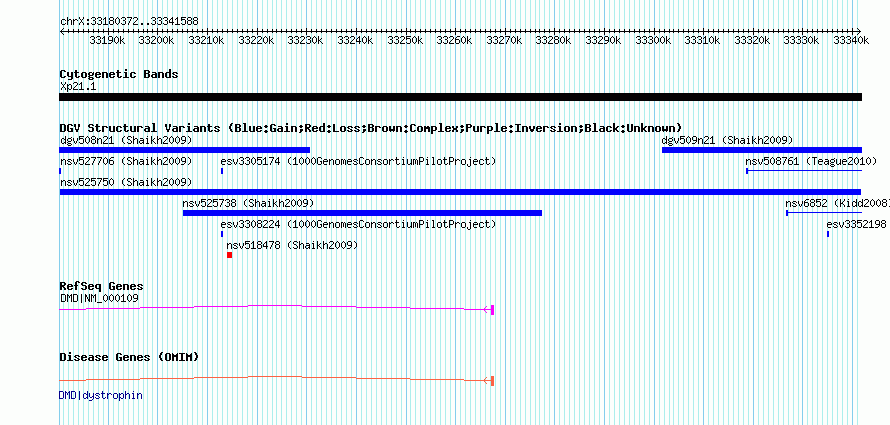Click the nsv525750 (Shaikh2009) label
This screenshot has width=890, height=425.
[x=126, y=182]
